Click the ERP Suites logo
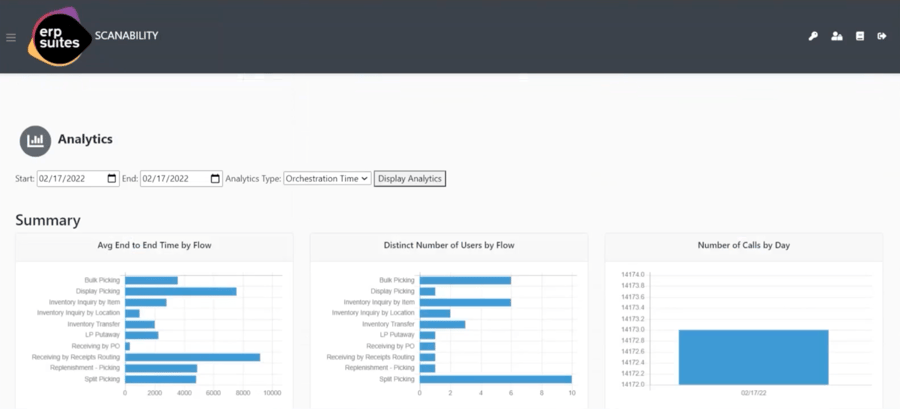Image resolution: width=900 pixels, height=409 pixels. pyautogui.click(x=55, y=37)
